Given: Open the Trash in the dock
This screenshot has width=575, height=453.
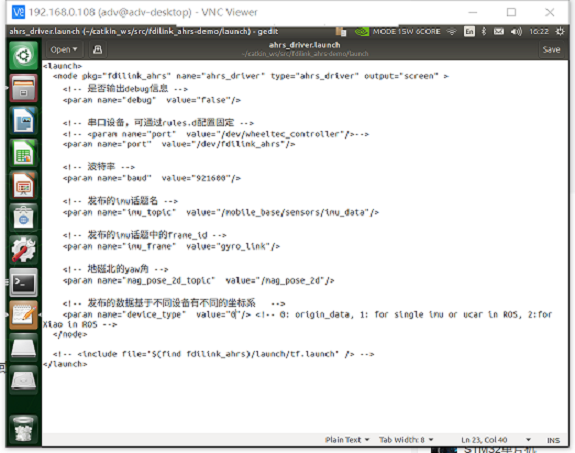Looking at the screenshot, I should tap(23, 429).
